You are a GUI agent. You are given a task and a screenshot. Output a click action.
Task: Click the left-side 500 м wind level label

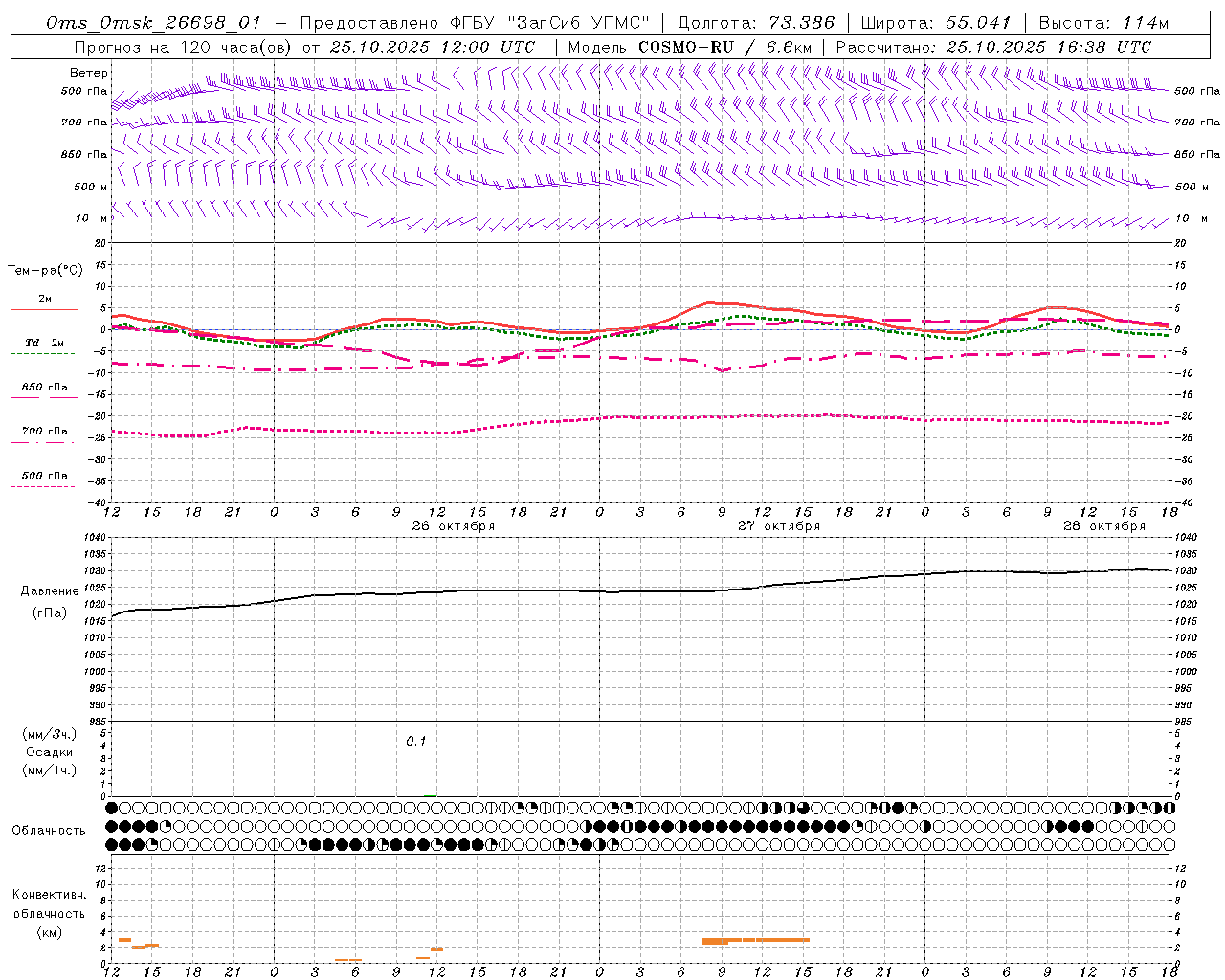pyautogui.click(x=91, y=187)
